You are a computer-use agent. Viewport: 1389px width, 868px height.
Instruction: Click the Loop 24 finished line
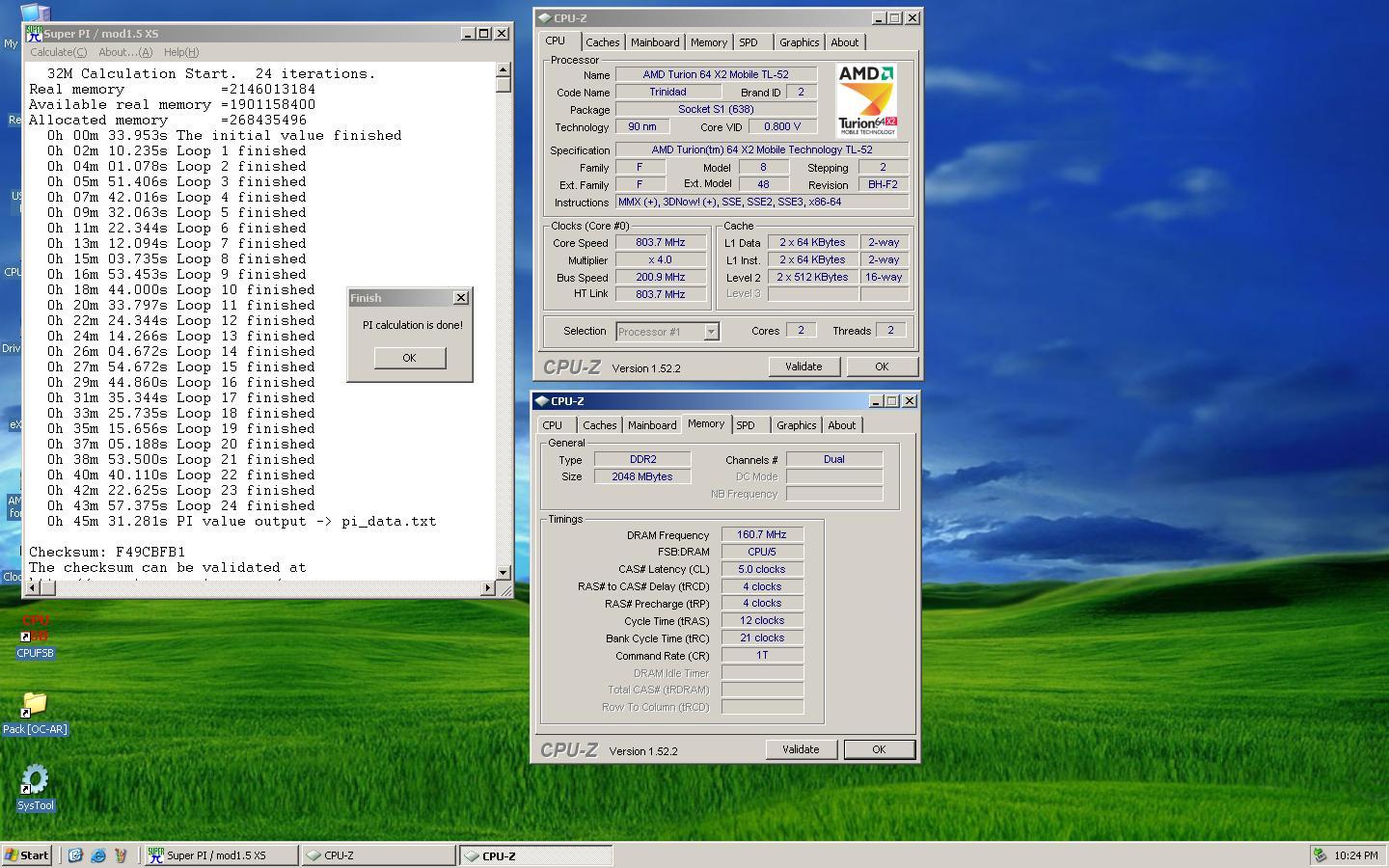tap(181, 506)
